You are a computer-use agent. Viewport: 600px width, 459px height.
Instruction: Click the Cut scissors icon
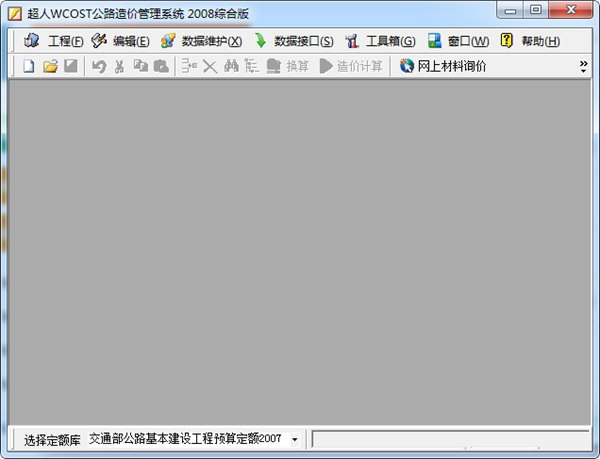pos(119,67)
